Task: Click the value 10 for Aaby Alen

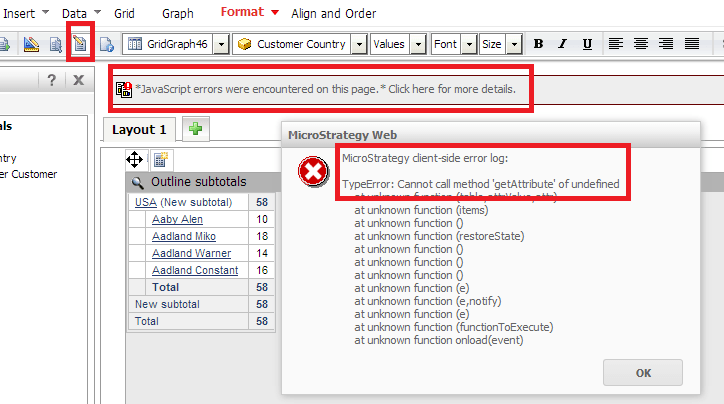Action: pos(262,219)
